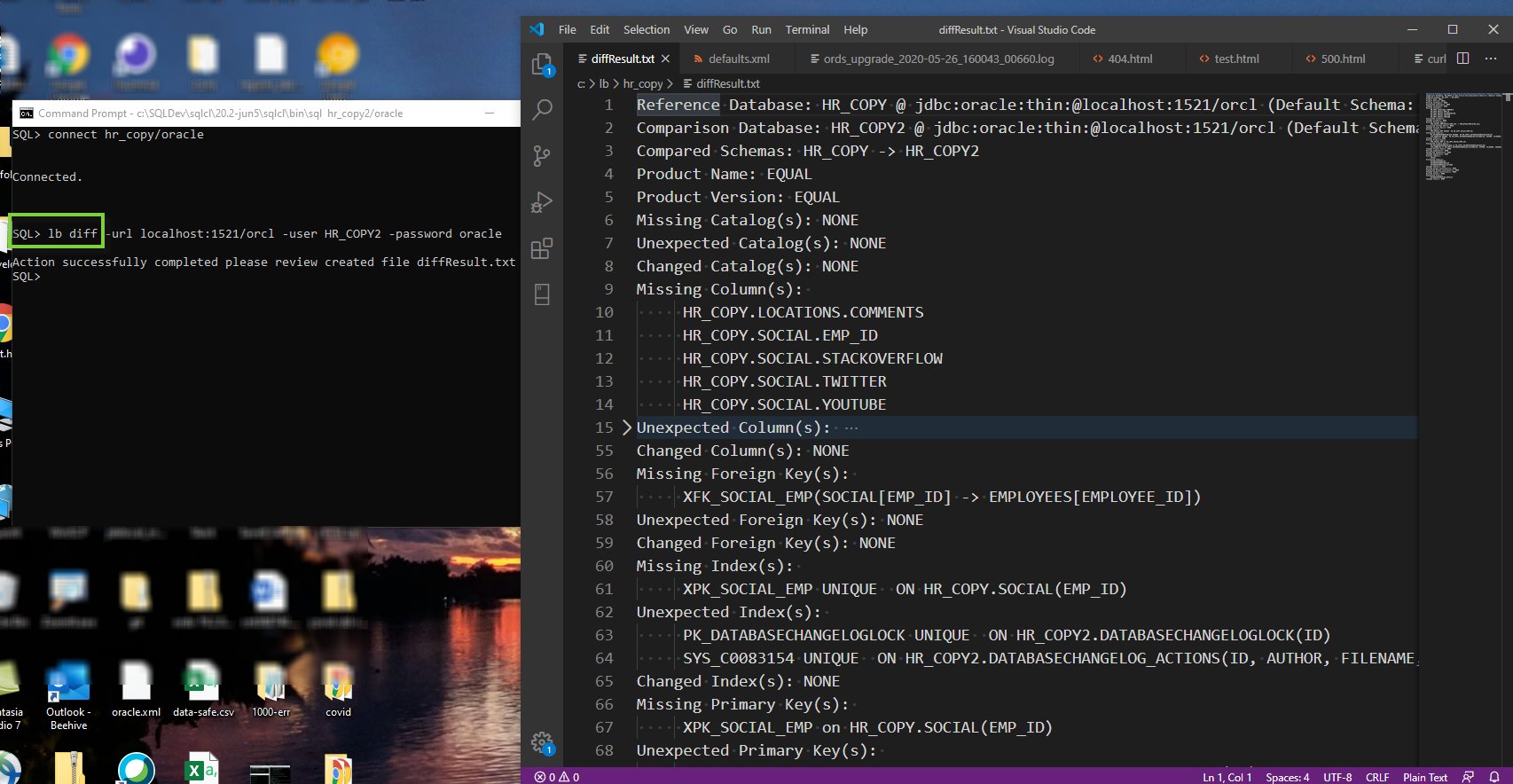Select the 1000-err desktop icon
Image resolution: width=1513 pixels, height=784 pixels.
[x=270, y=689]
